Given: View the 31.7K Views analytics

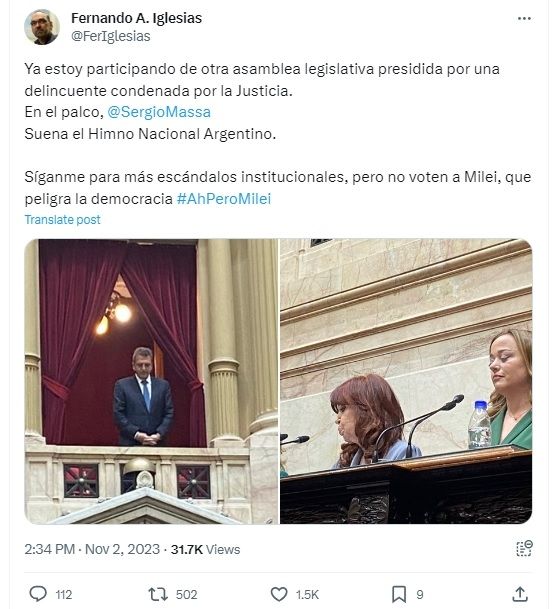Looking at the screenshot, I should pos(205,549).
